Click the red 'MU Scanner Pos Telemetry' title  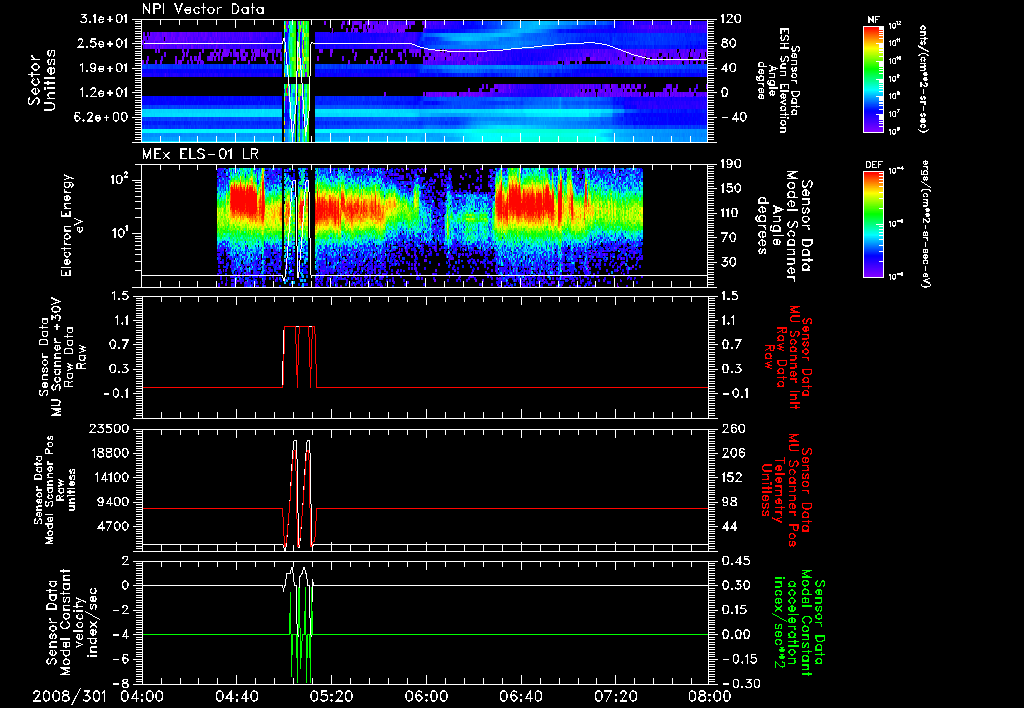click(786, 491)
